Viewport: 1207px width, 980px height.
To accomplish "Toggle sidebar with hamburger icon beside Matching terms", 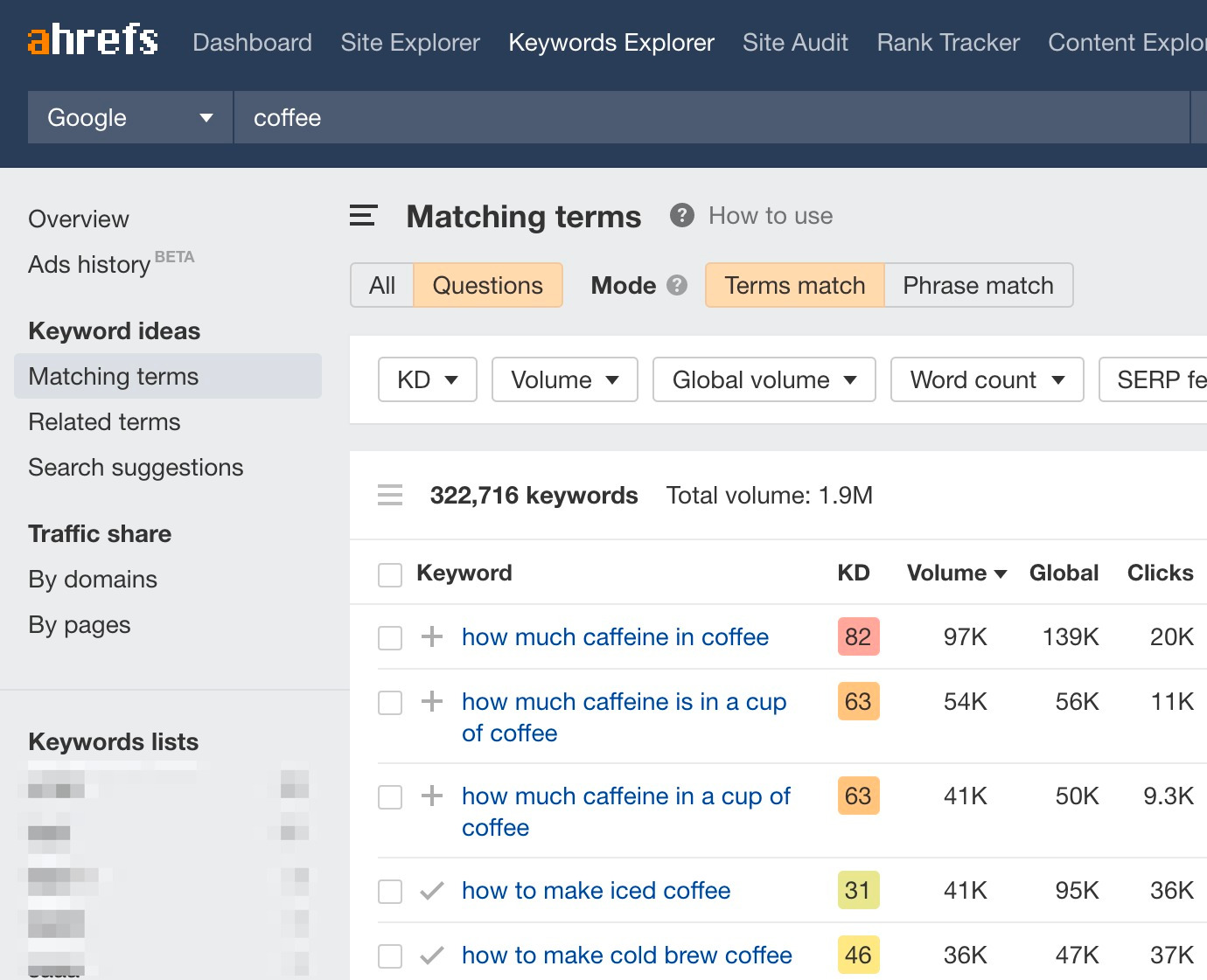I will click(363, 216).
